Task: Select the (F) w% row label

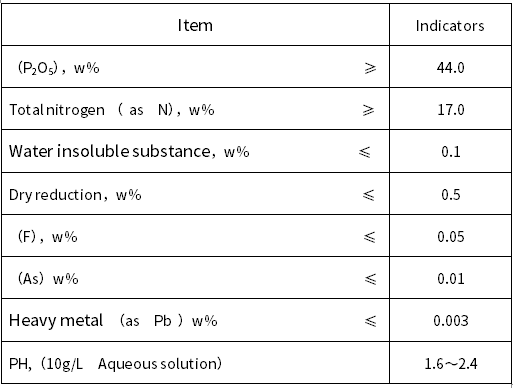Action: pos(47,237)
